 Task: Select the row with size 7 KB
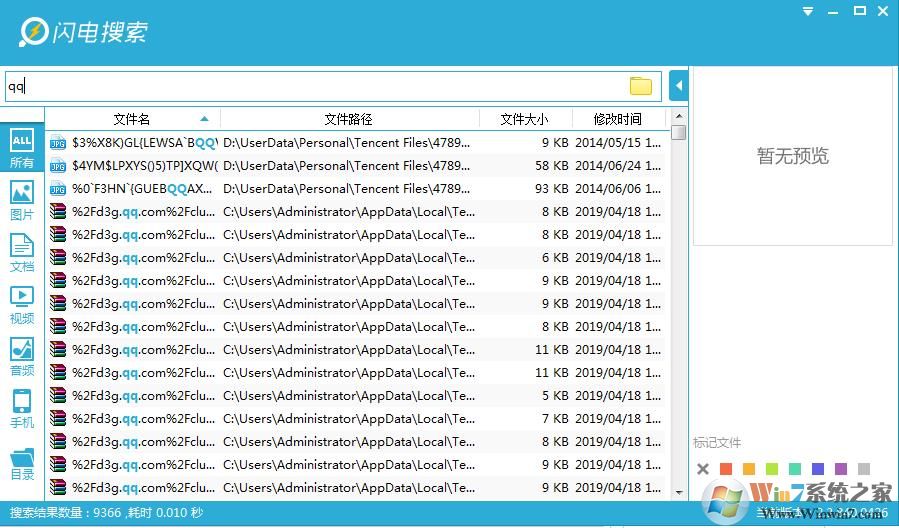point(355,419)
